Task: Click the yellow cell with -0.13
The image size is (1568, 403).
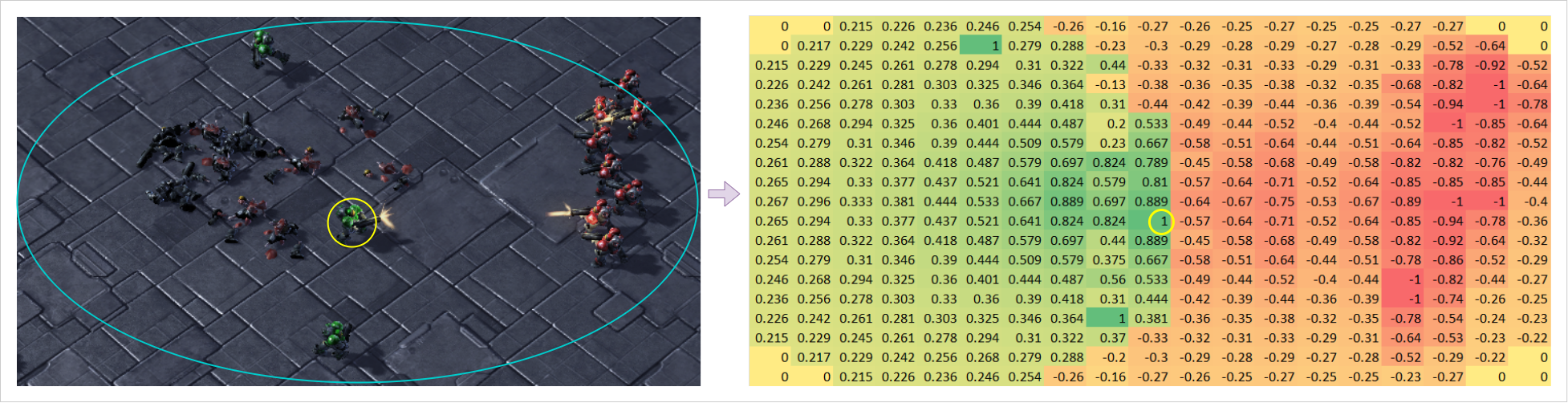Action: (x=1107, y=84)
